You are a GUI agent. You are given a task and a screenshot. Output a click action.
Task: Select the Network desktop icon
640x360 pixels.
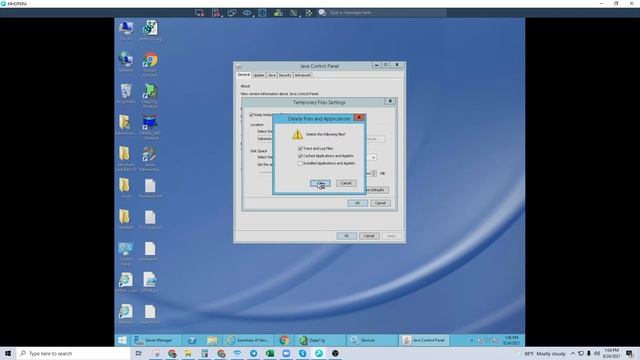click(126, 62)
